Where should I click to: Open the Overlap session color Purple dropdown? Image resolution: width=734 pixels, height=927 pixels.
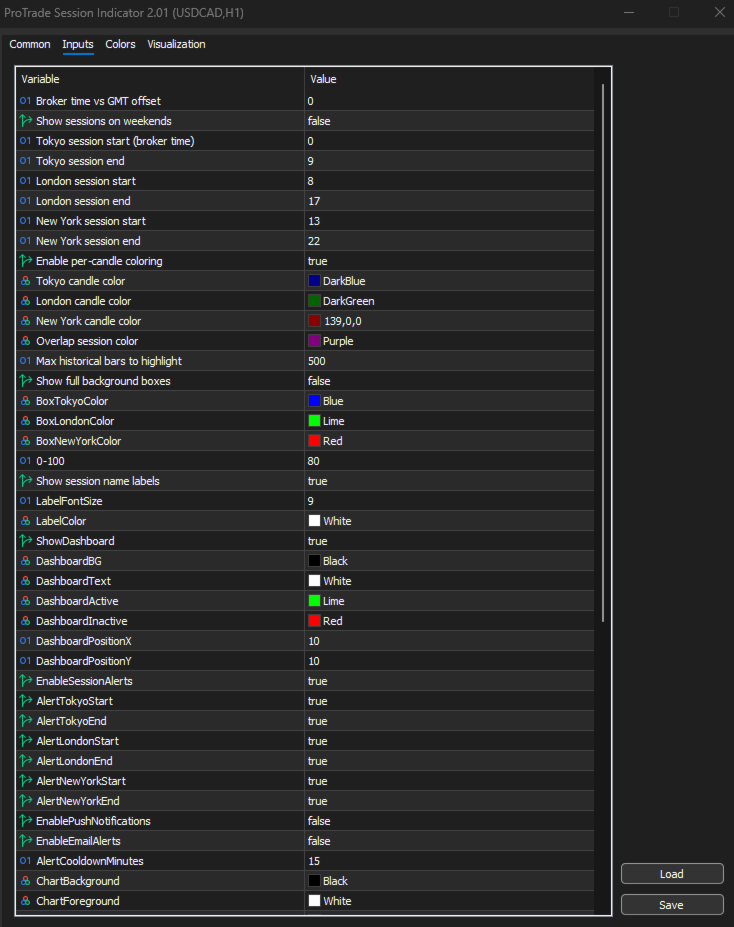[x=448, y=341]
